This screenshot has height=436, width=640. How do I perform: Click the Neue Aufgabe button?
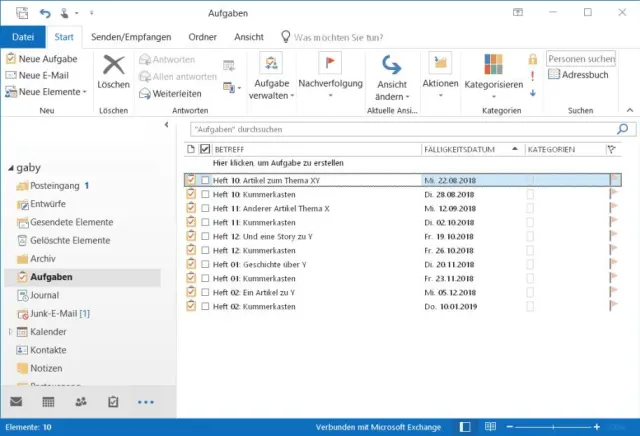(x=47, y=59)
